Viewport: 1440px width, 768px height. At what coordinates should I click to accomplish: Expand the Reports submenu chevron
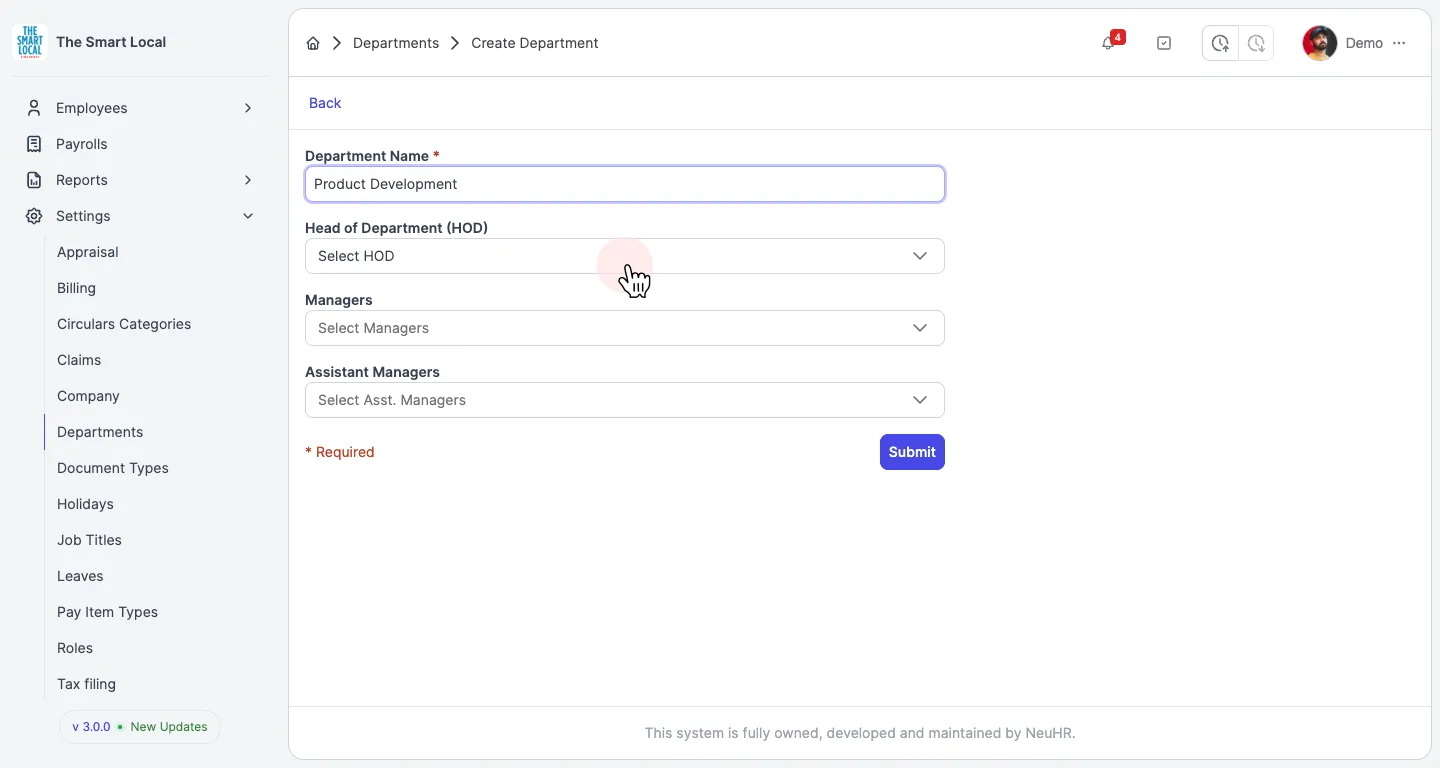[x=248, y=180]
